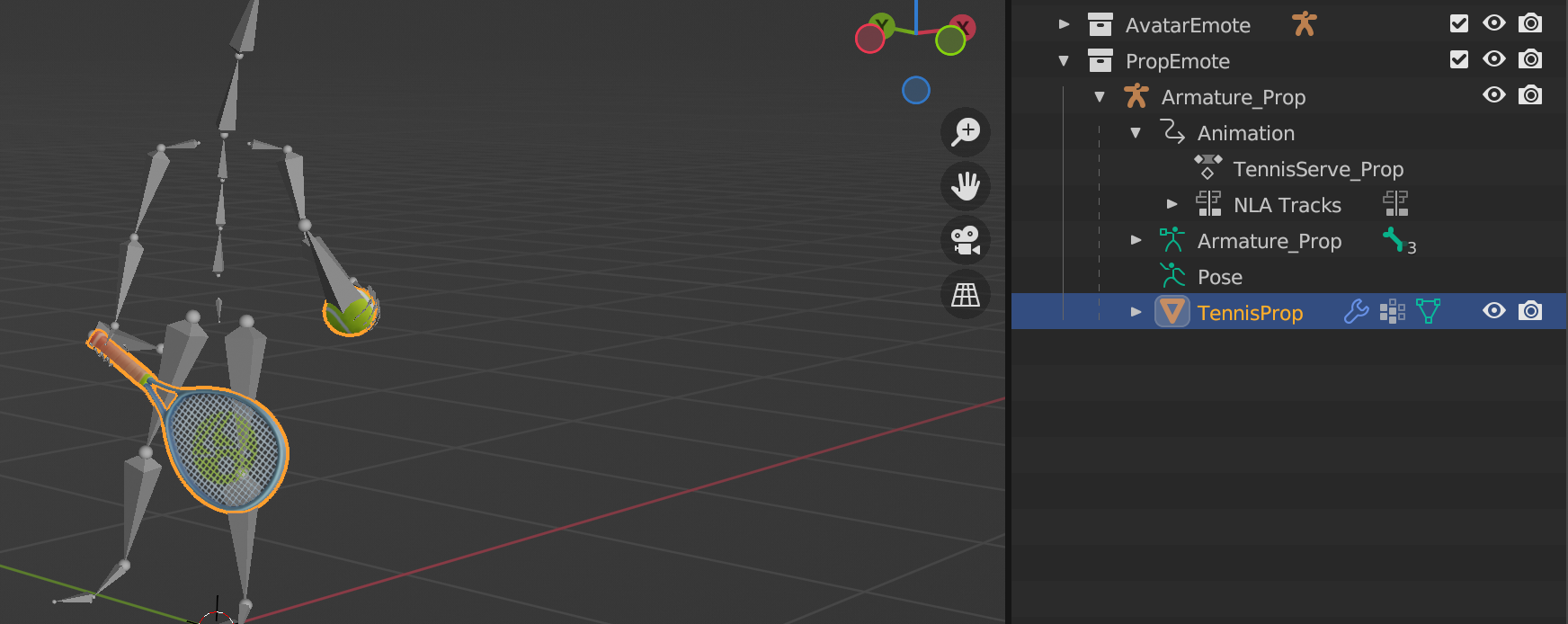Disable render for TennisProp via its camera icon
Image resolution: width=1568 pixels, height=624 pixels.
1530,311
